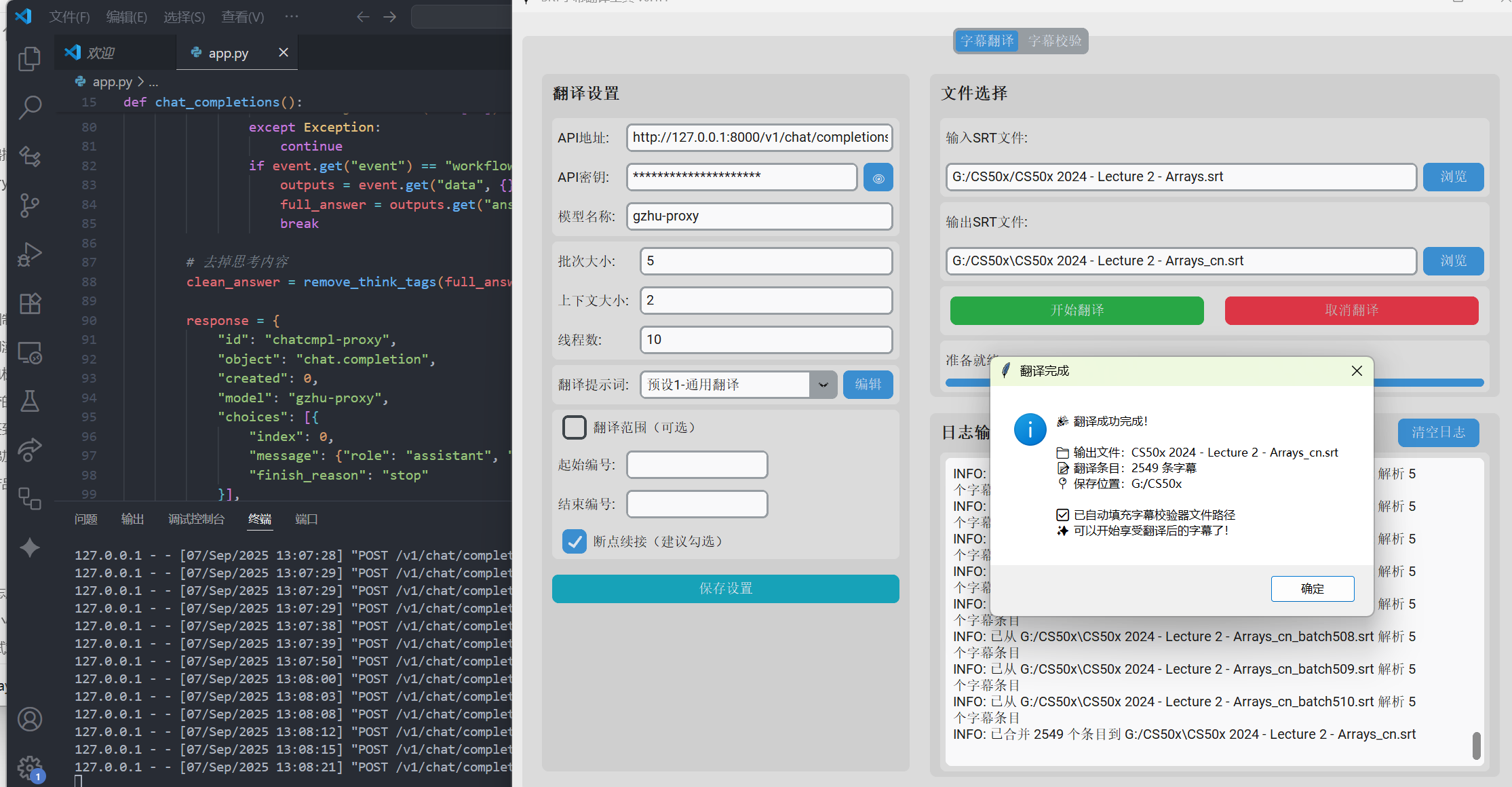Image resolution: width=1512 pixels, height=787 pixels.
Task: Switch to the 字幕校验 tab
Action: point(1054,41)
